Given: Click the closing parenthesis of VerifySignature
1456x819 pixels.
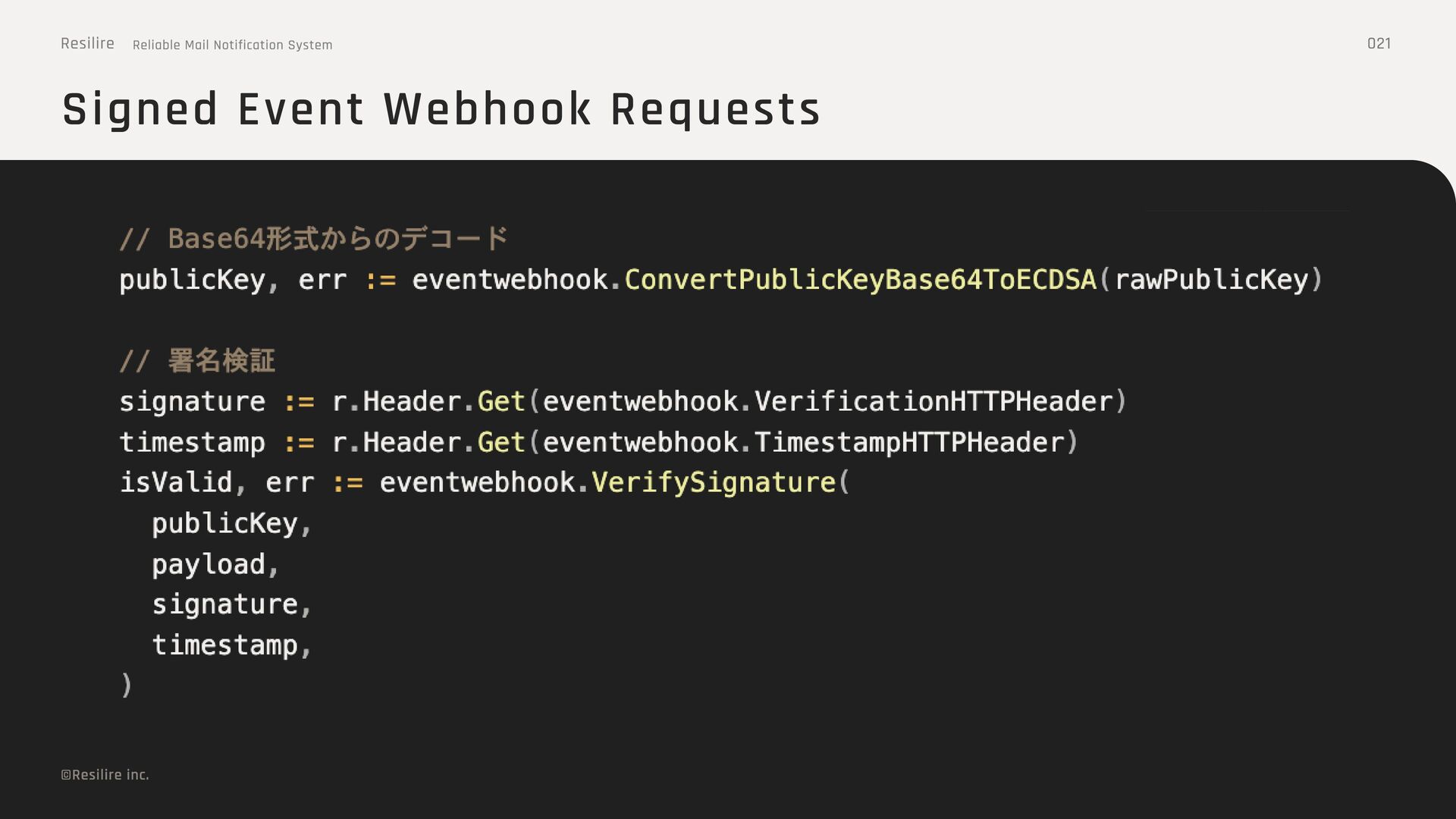Looking at the screenshot, I should tap(127, 685).
